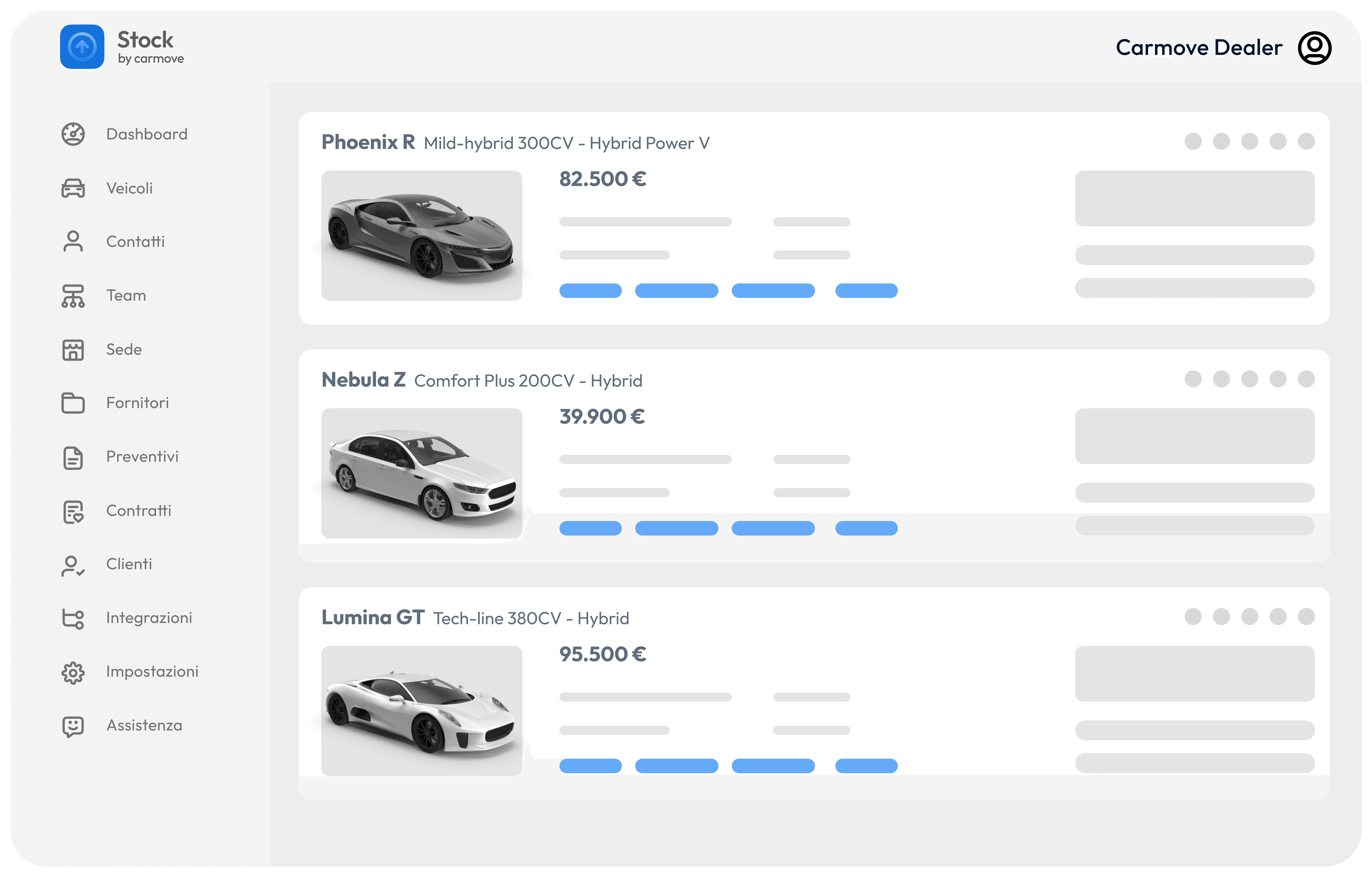The height and width of the screenshot is (877, 1372).
Task: Click the Team organization icon
Action: [x=73, y=295]
